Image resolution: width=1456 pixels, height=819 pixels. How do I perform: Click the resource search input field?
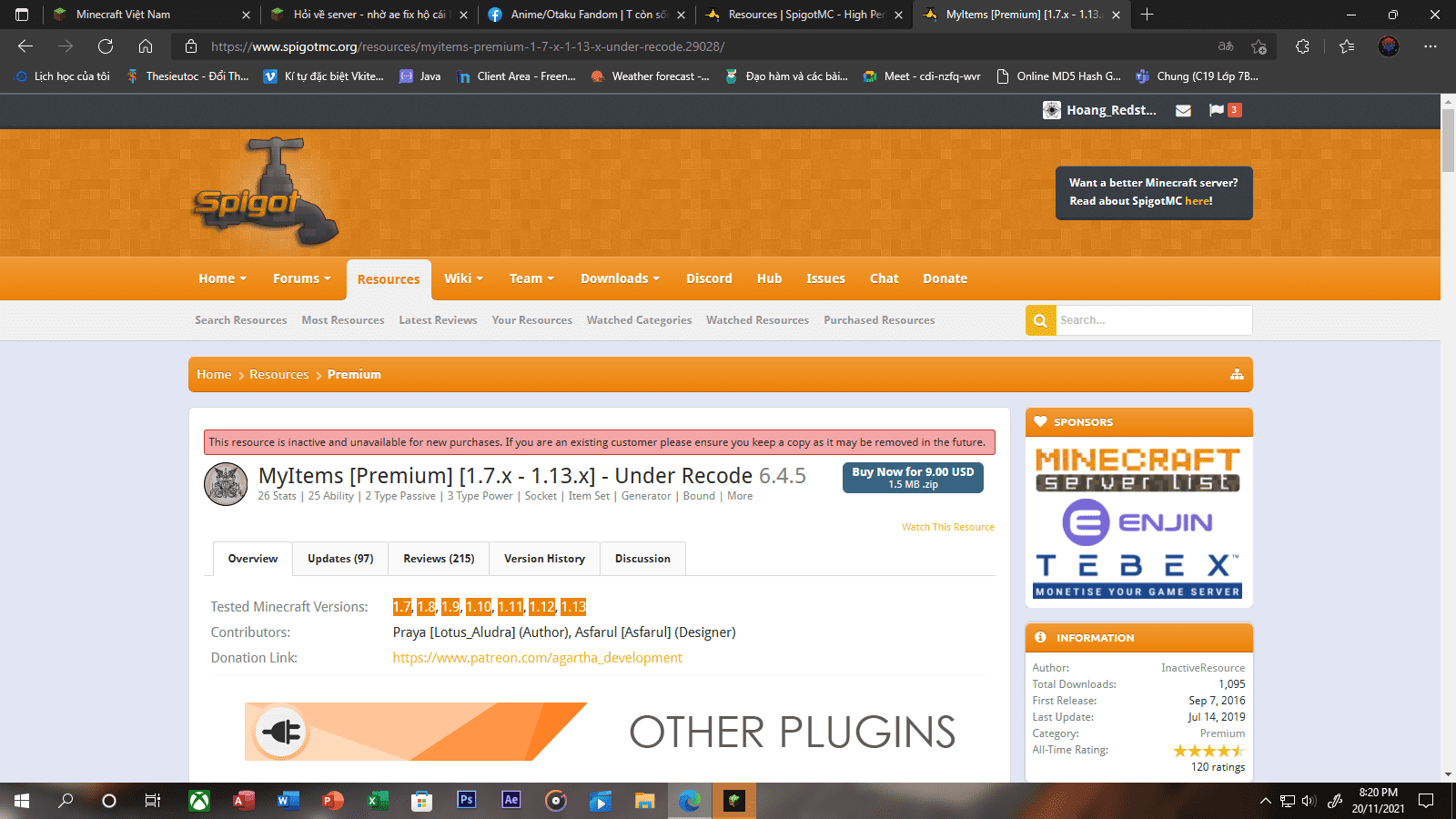(1154, 320)
